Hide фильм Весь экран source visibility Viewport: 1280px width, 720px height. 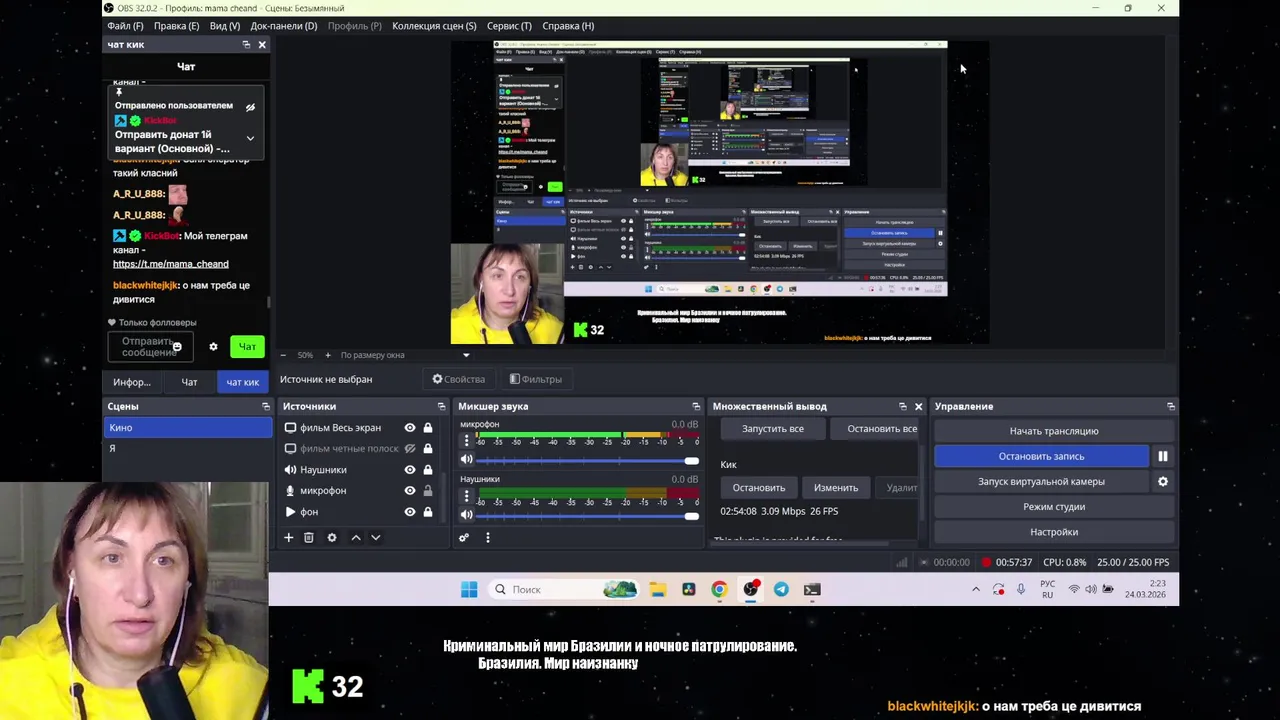(x=410, y=428)
